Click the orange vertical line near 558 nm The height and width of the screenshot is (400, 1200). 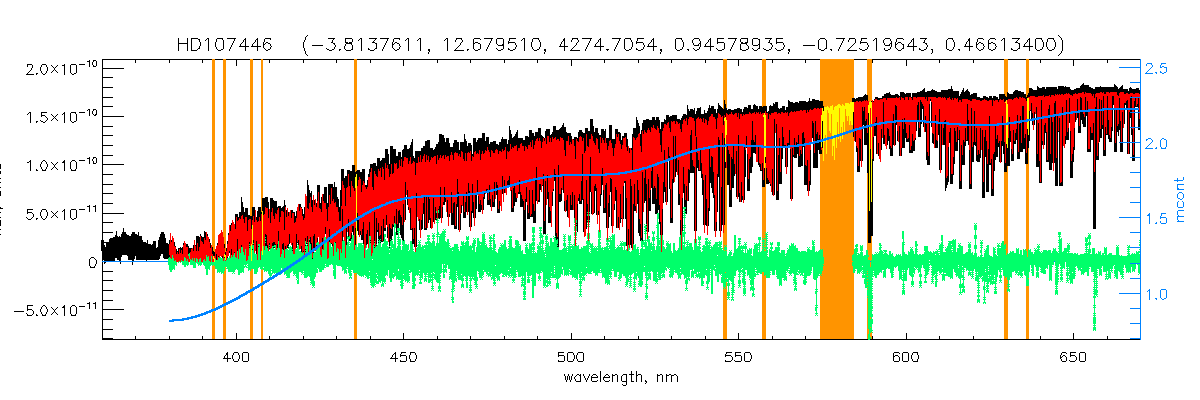764,200
